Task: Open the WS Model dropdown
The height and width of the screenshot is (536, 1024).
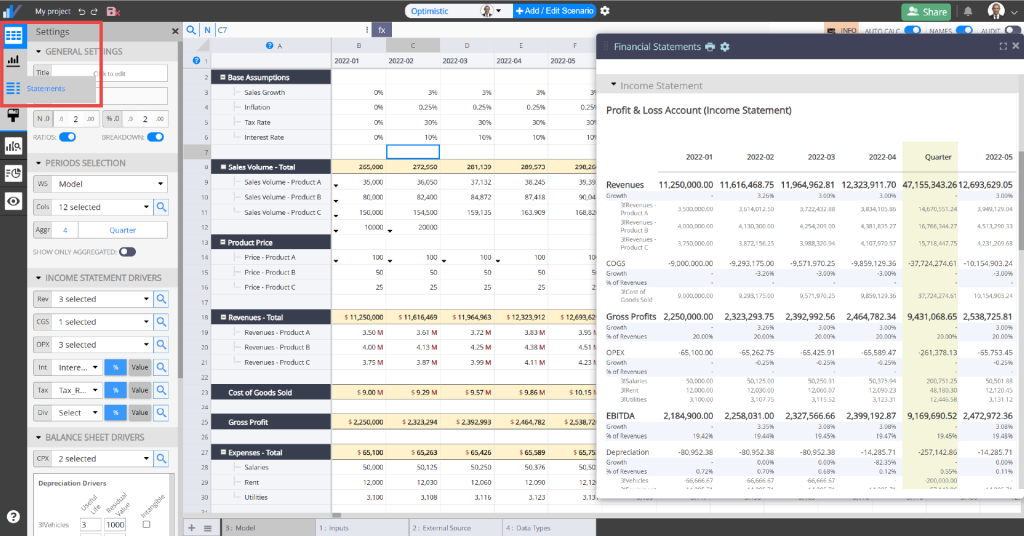Action: point(110,184)
